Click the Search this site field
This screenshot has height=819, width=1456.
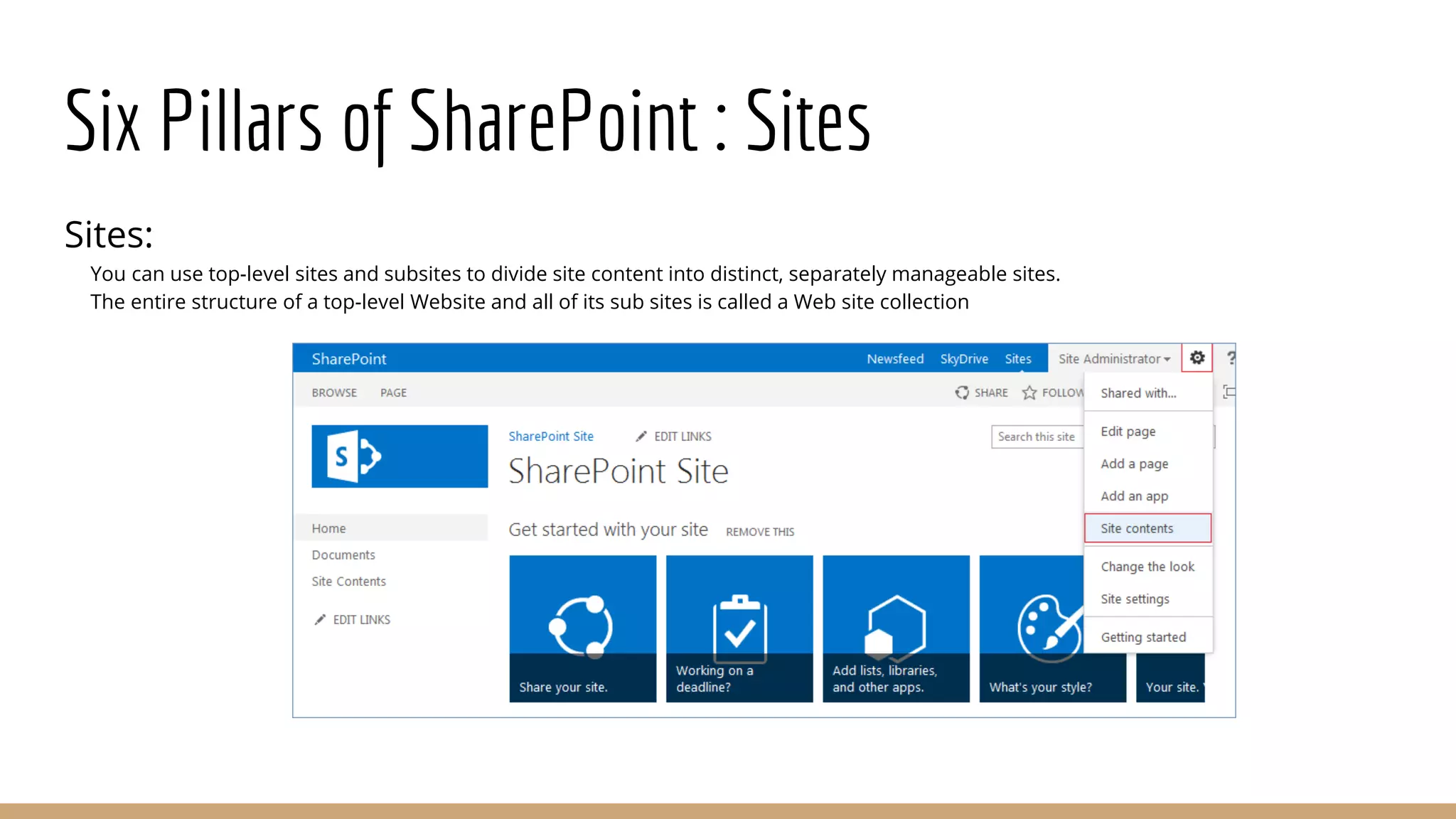(1037, 437)
